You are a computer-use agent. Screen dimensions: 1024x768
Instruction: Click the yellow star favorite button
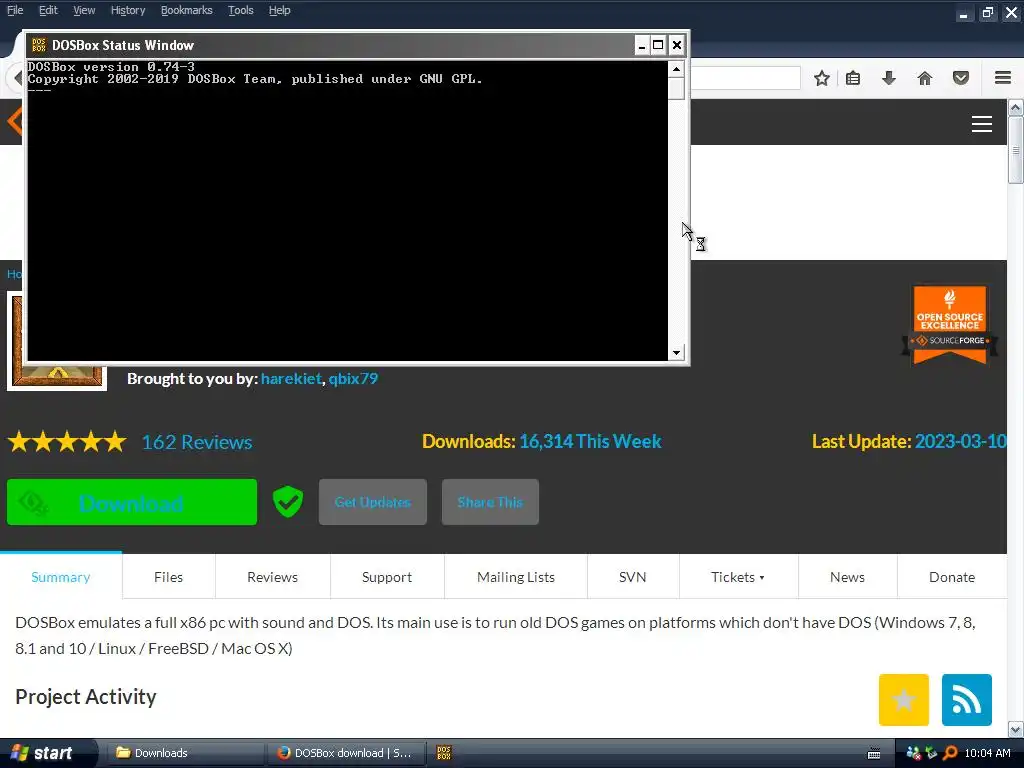[x=904, y=700]
